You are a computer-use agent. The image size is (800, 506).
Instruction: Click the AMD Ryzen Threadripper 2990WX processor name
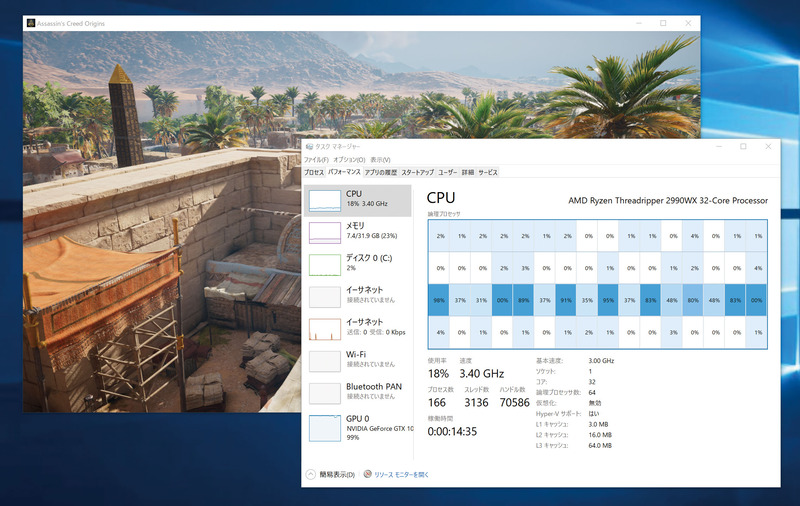click(x=668, y=200)
